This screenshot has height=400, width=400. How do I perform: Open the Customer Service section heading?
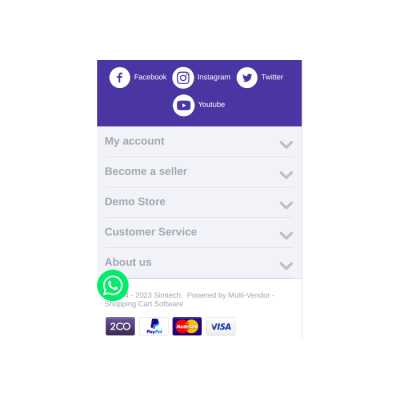point(151,232)
